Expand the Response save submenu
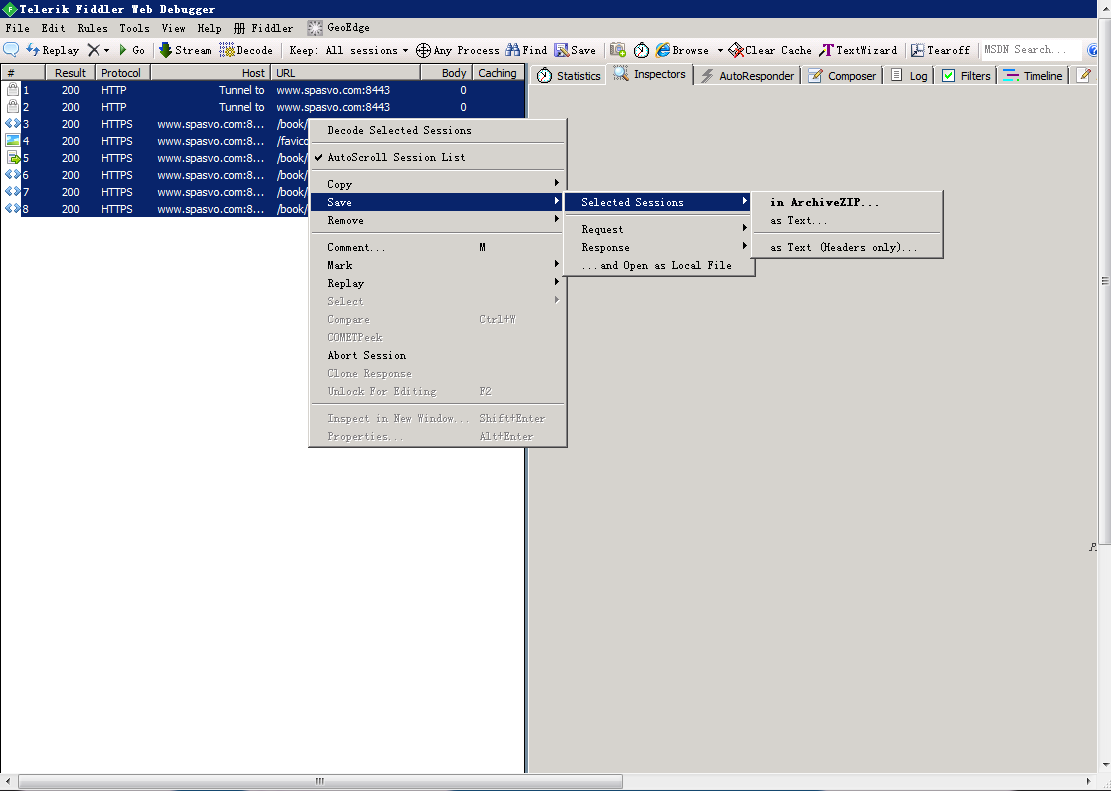 658,247
